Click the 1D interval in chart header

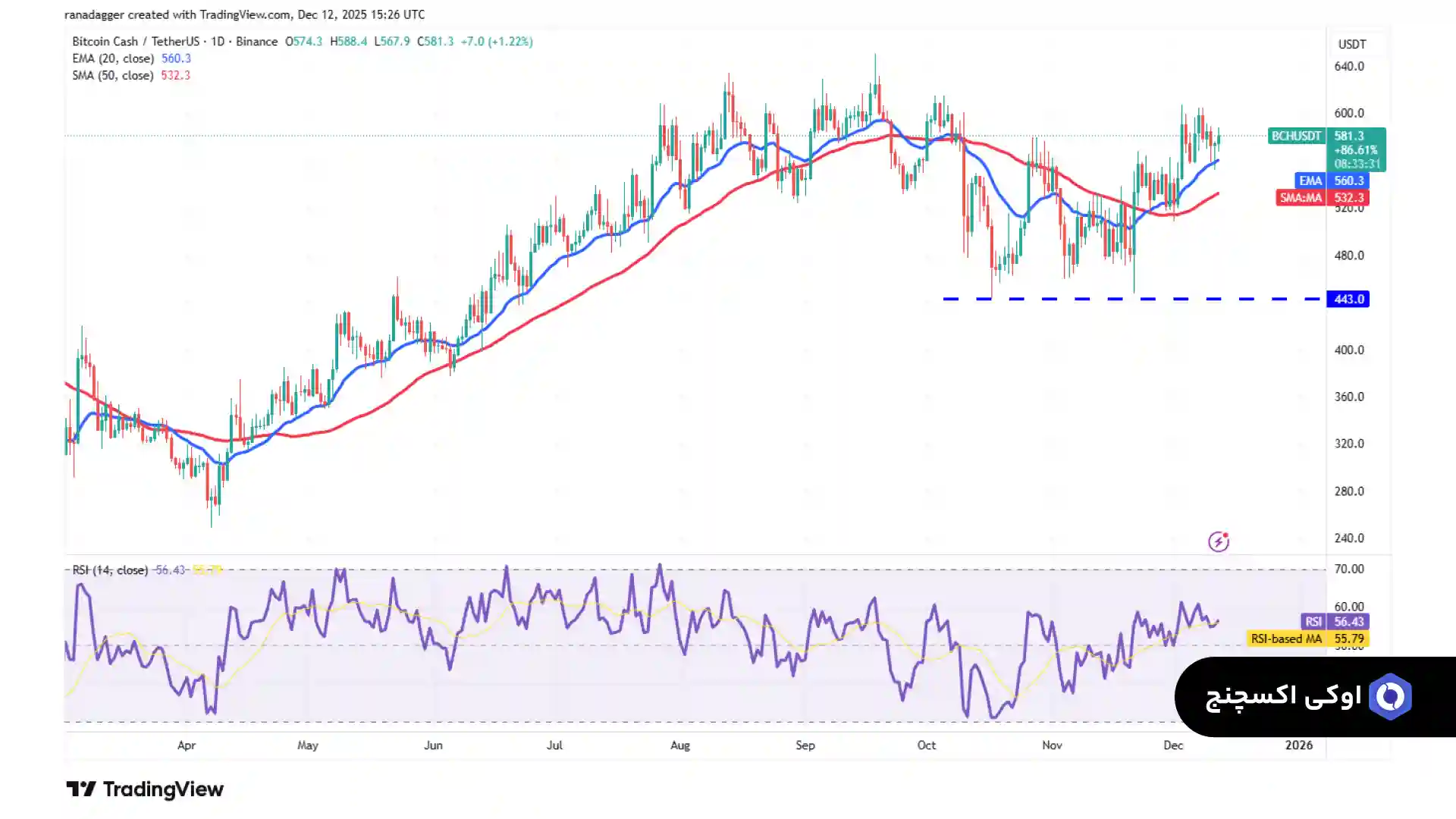click(218, 42)
